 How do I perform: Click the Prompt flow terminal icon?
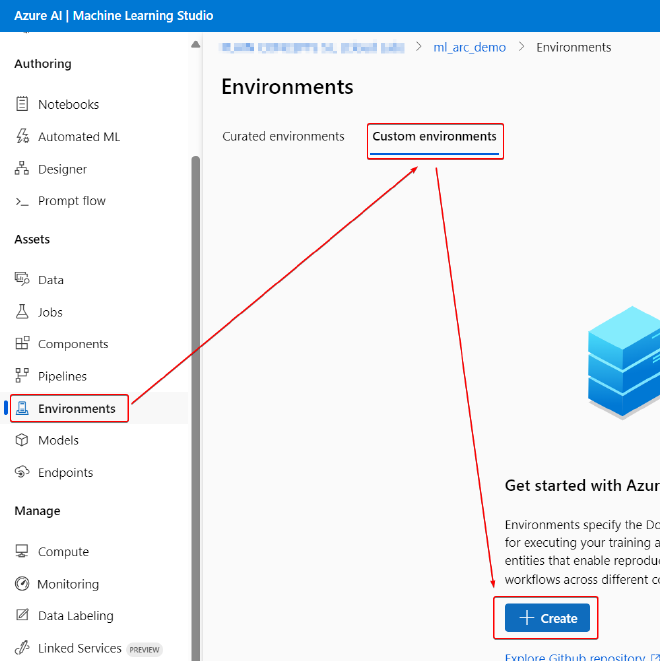22,202
